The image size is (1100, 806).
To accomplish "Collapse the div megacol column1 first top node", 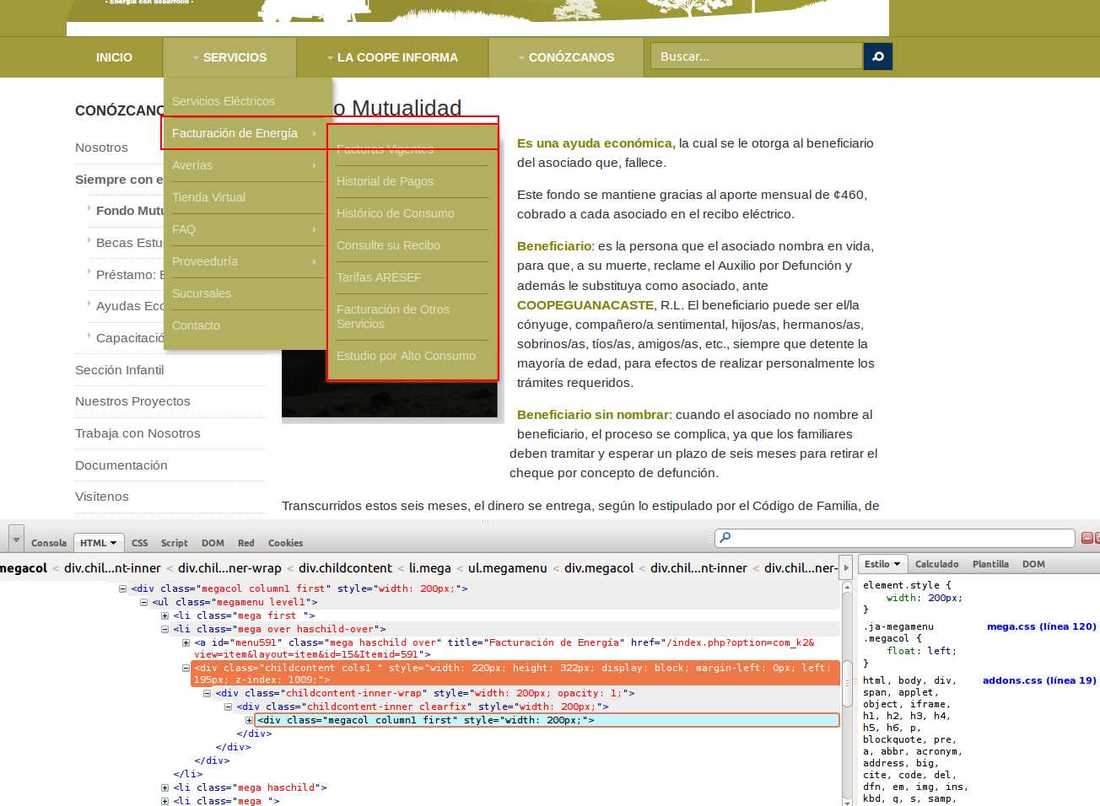I will pyautogui.click(x=123, y=589).
